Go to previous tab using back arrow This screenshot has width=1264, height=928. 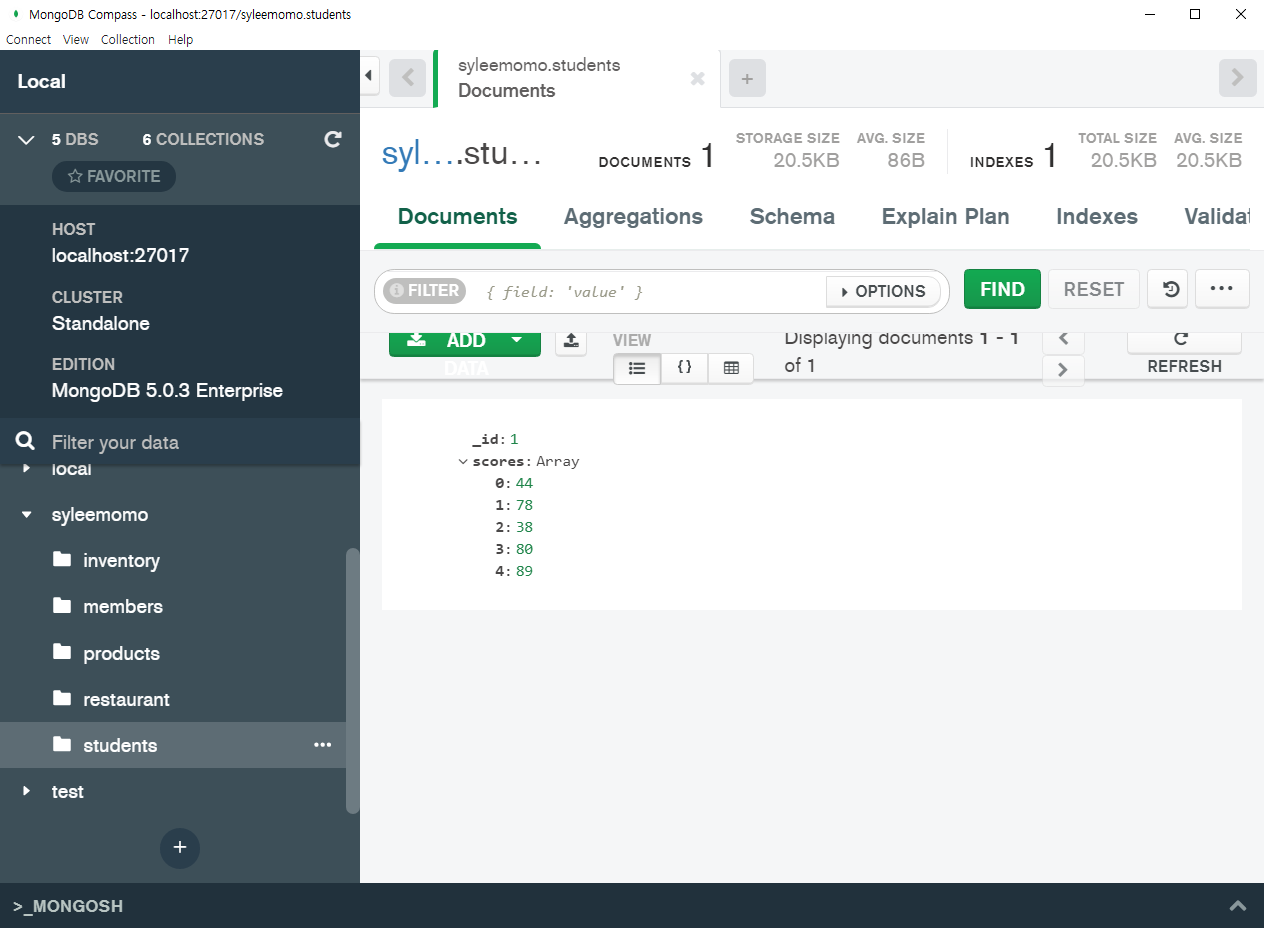tap(408, 78)
